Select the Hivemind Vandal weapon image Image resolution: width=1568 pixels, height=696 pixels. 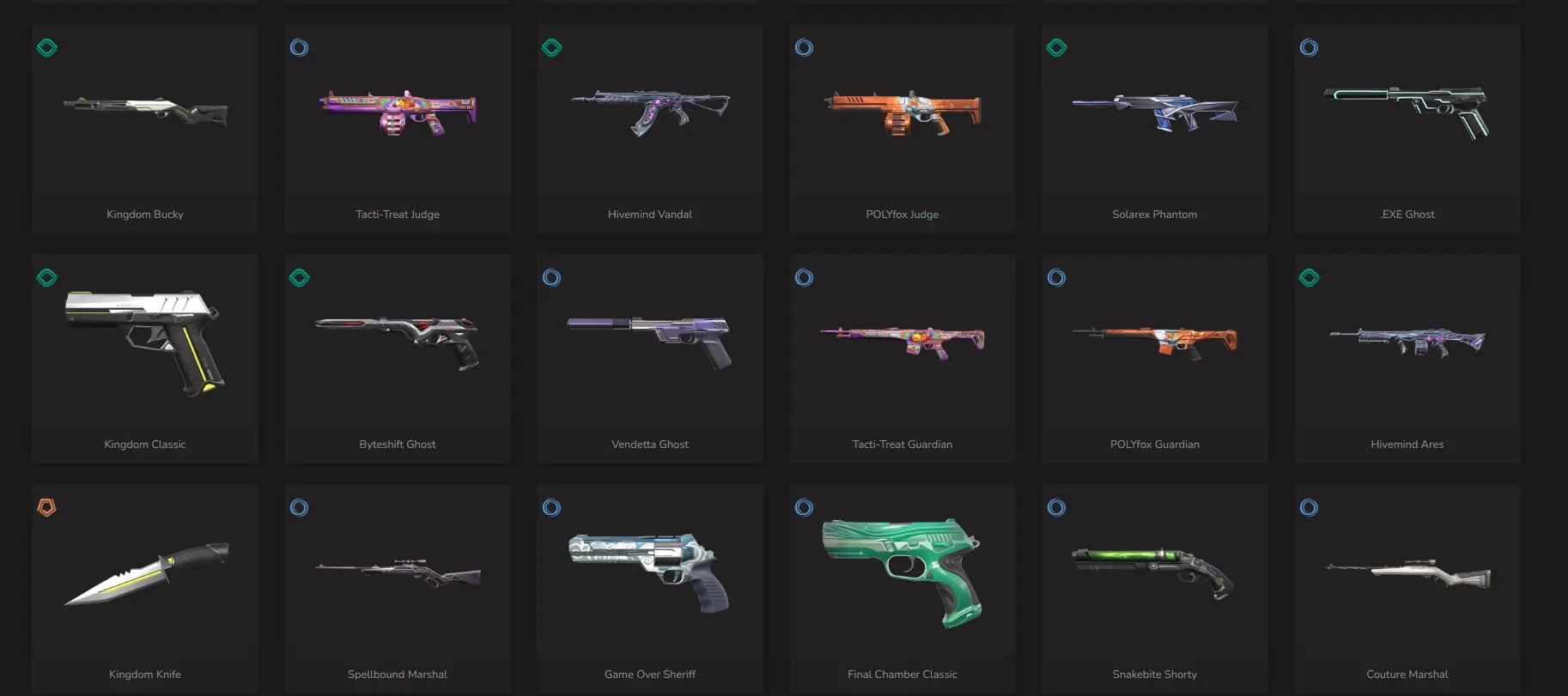pyautogui.click(x=650, y=112)
